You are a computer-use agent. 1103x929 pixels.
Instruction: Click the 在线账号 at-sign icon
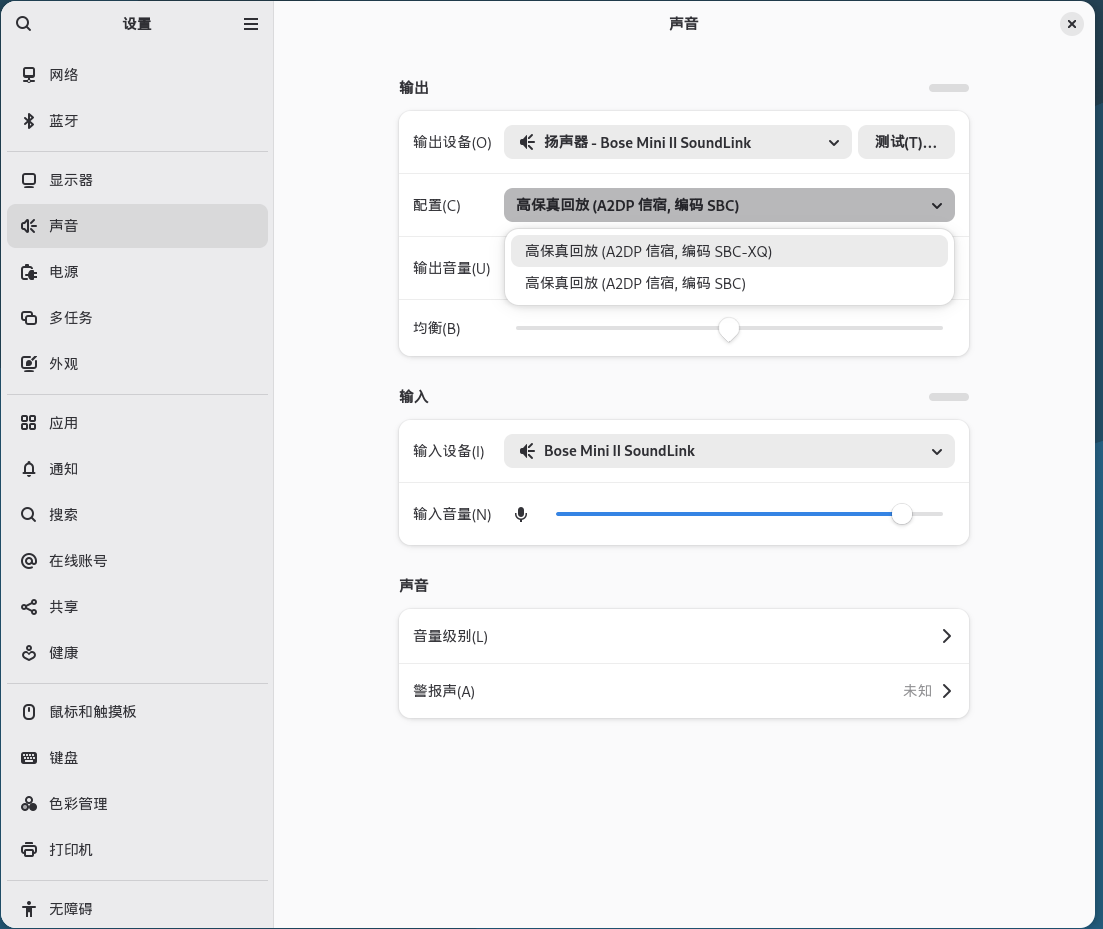(29, 560)
